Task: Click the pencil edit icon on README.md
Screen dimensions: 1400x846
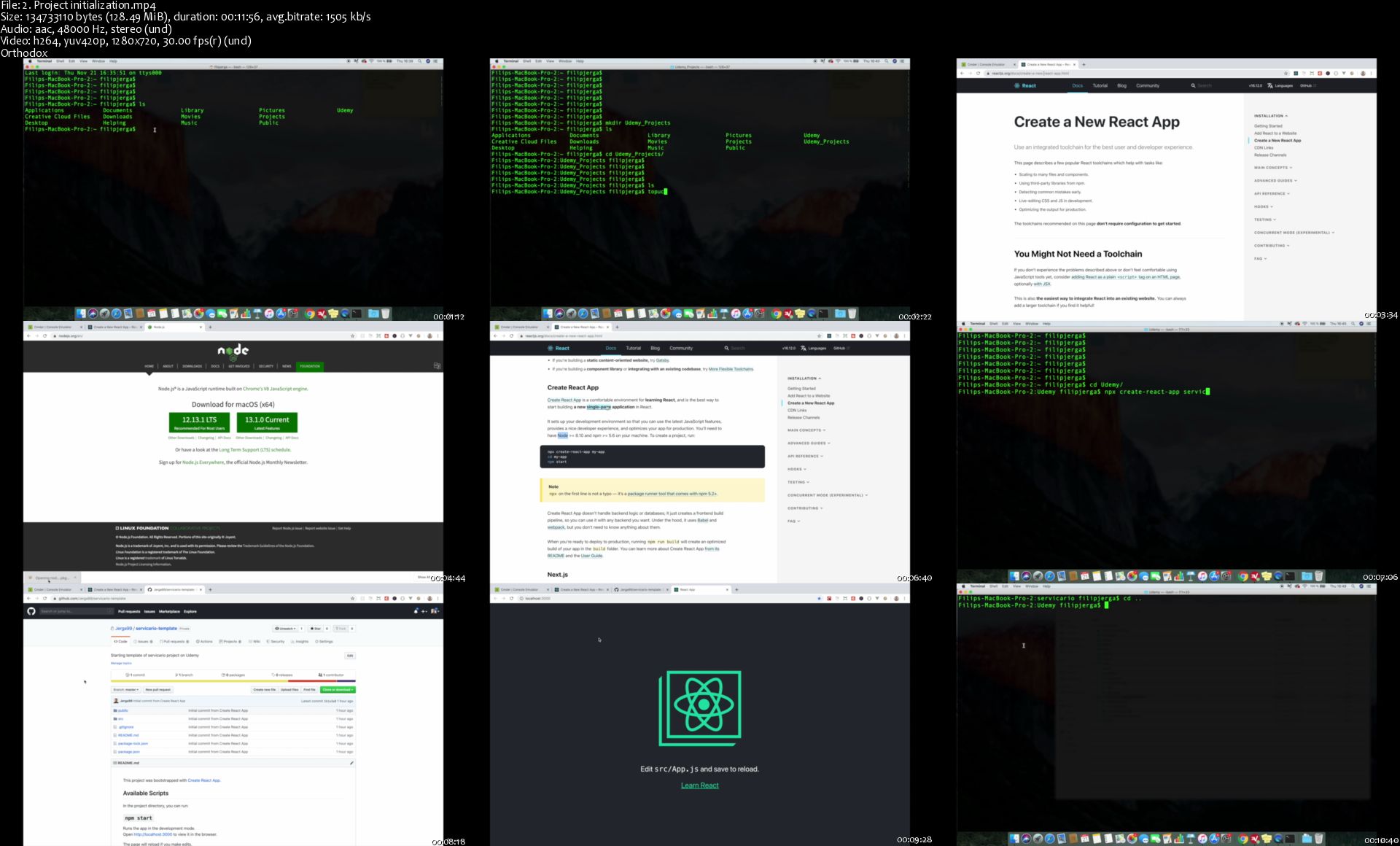Action: click(x=351, y=763)
